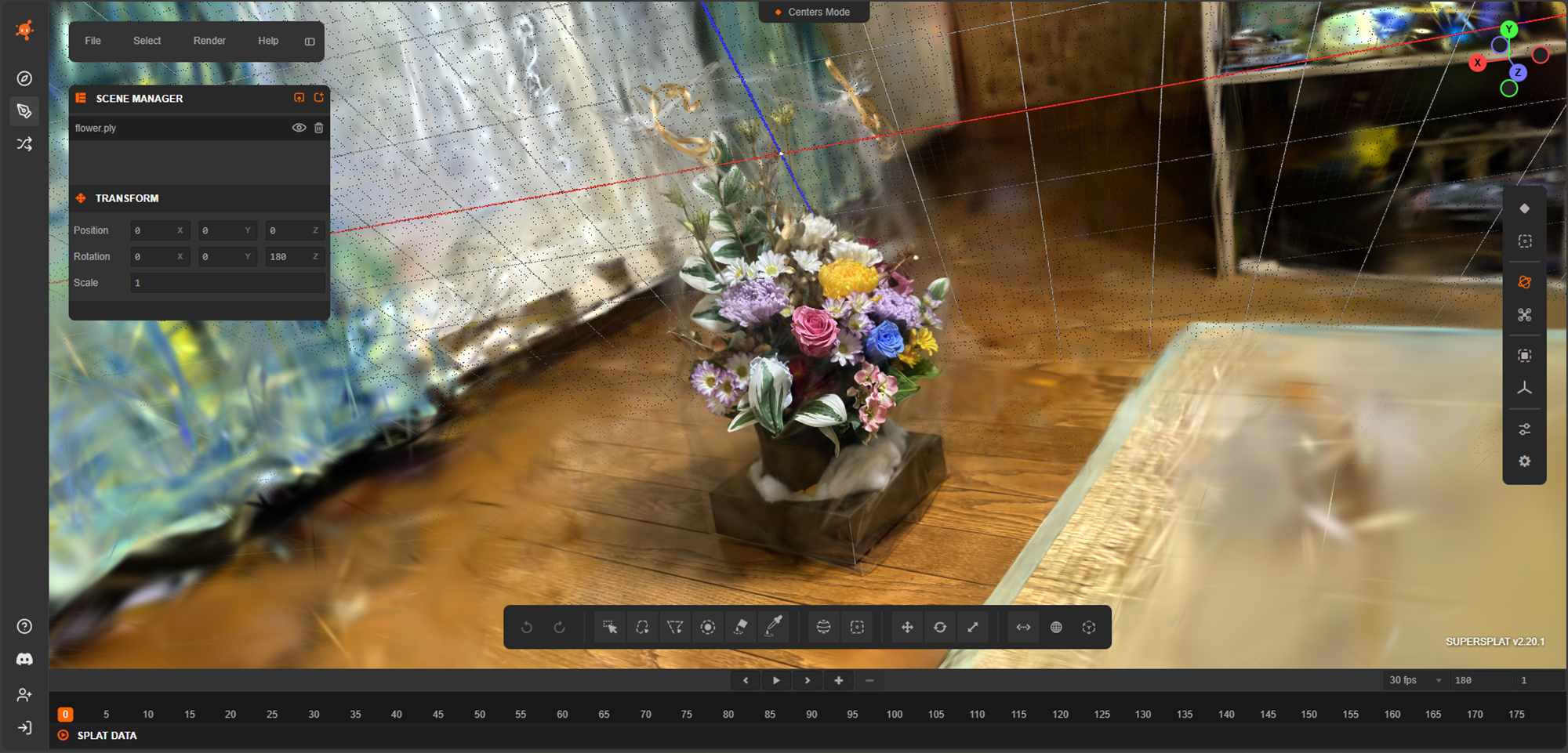Select the Rotate transform tool
Viewport: 1568px width, 753px height.
pyautogui.click(x=940, y=627)
